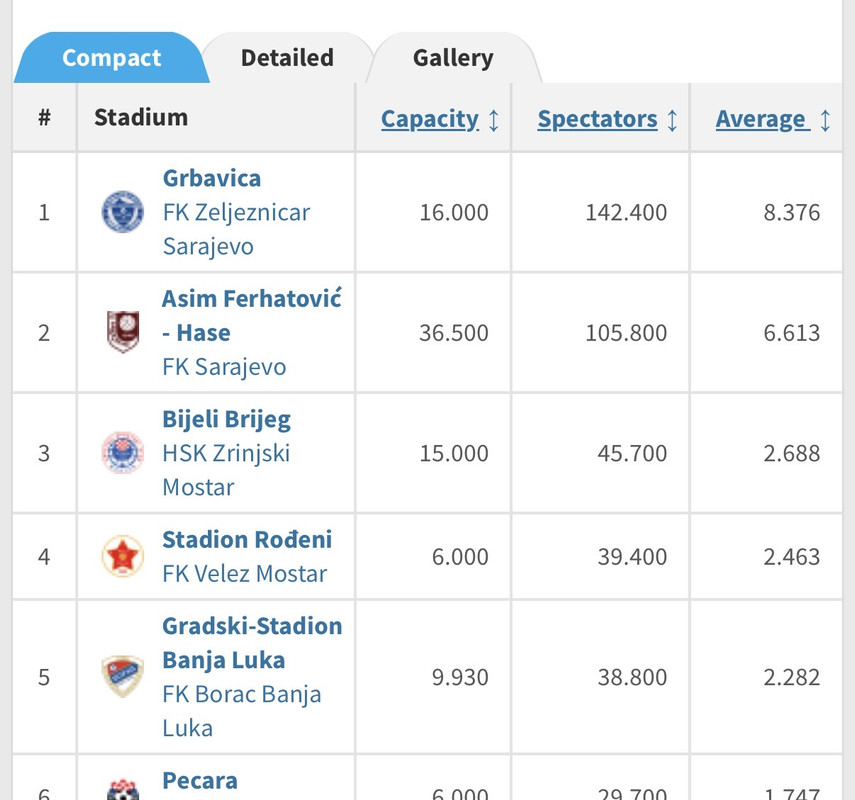Click the FK Borac Banja Luka crest

click(123, 677)
